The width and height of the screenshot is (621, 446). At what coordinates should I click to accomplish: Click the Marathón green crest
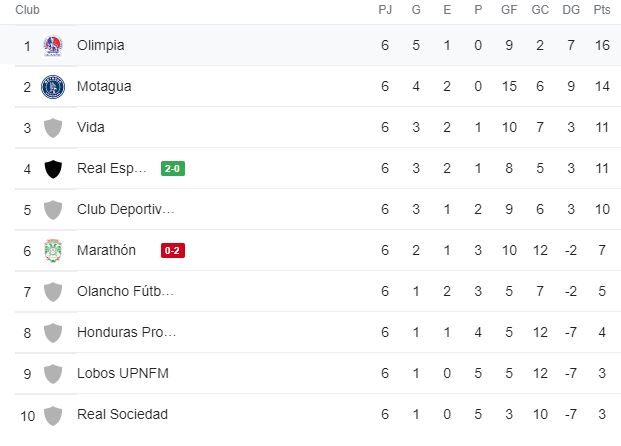tap(53, 250)
